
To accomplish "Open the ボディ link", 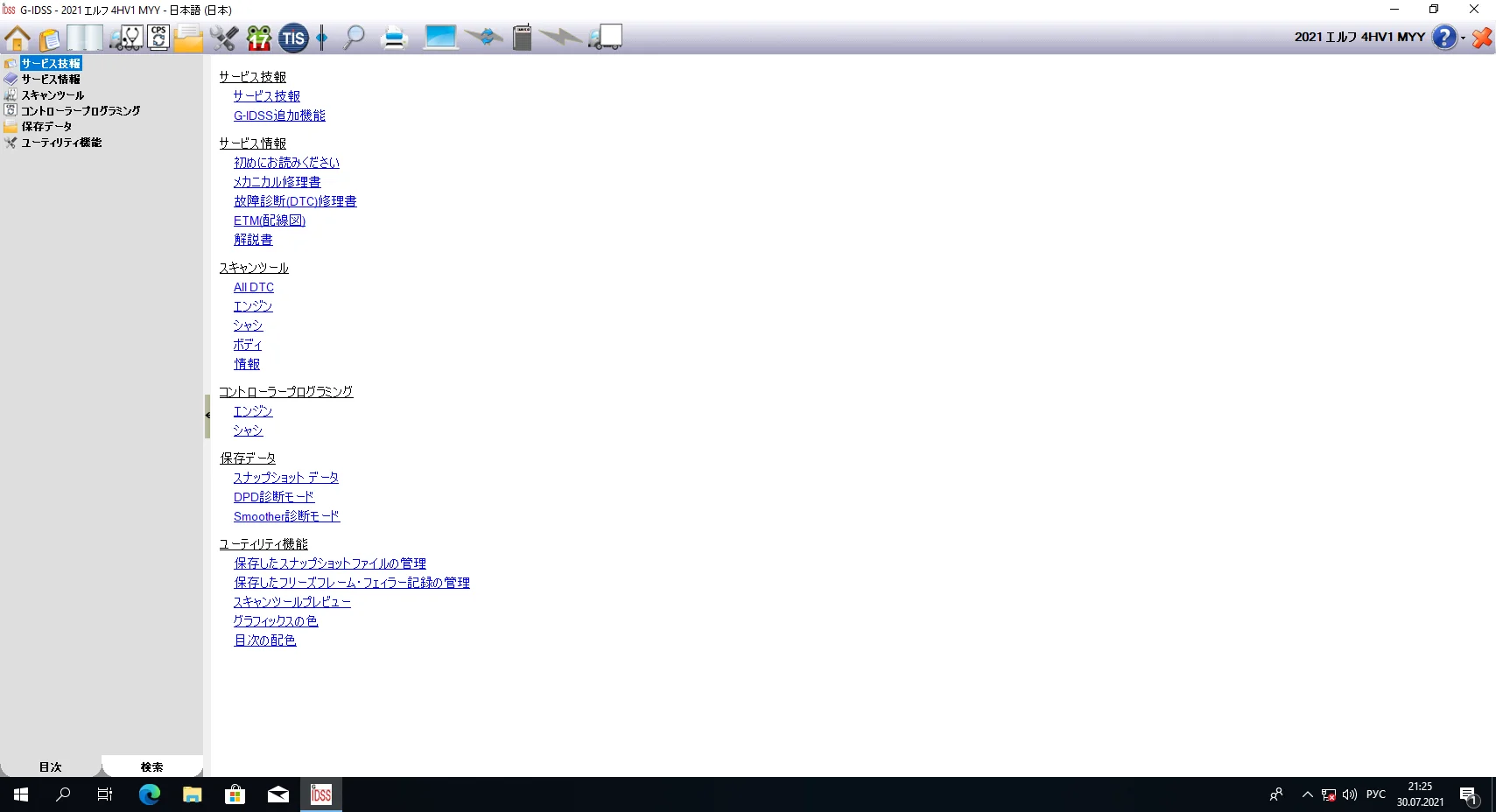I will tap(248, 345).
